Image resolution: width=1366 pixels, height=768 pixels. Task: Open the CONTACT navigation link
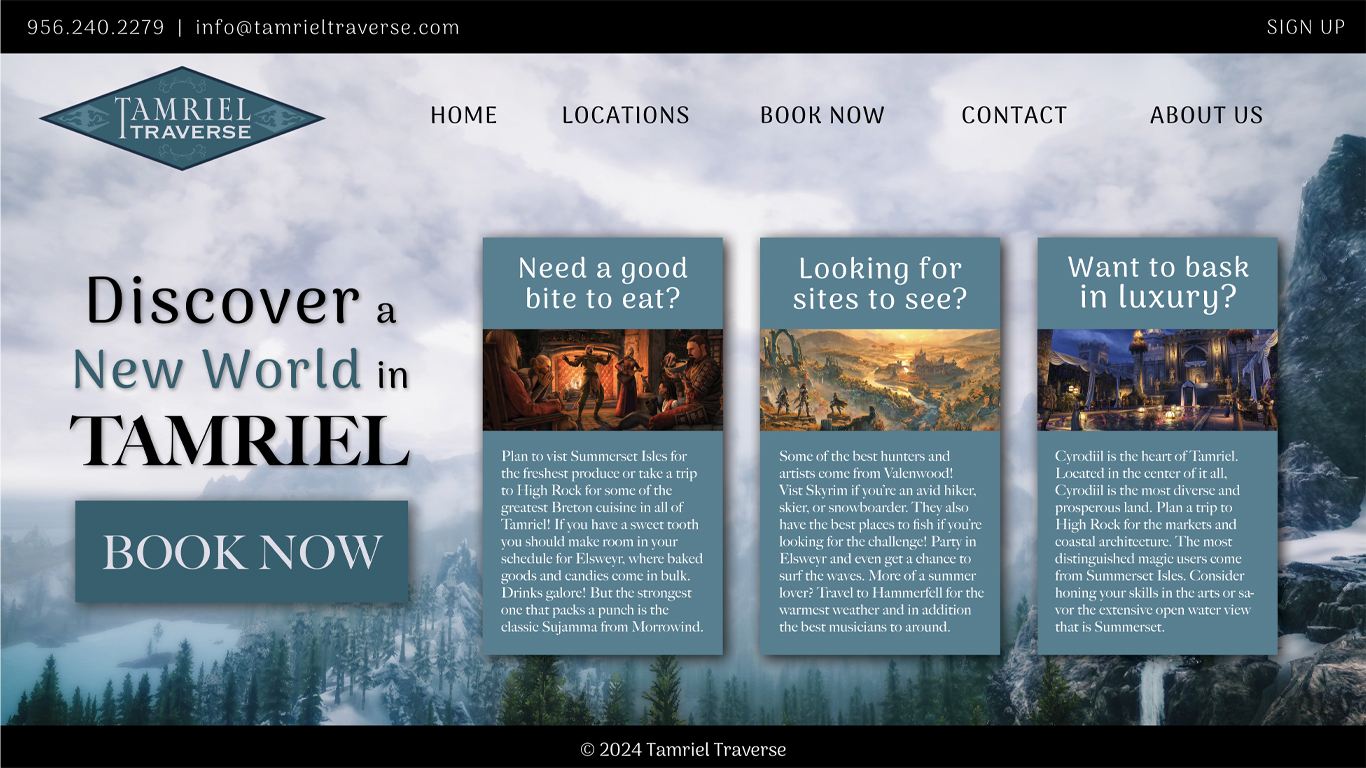(x=1014, y=115)
